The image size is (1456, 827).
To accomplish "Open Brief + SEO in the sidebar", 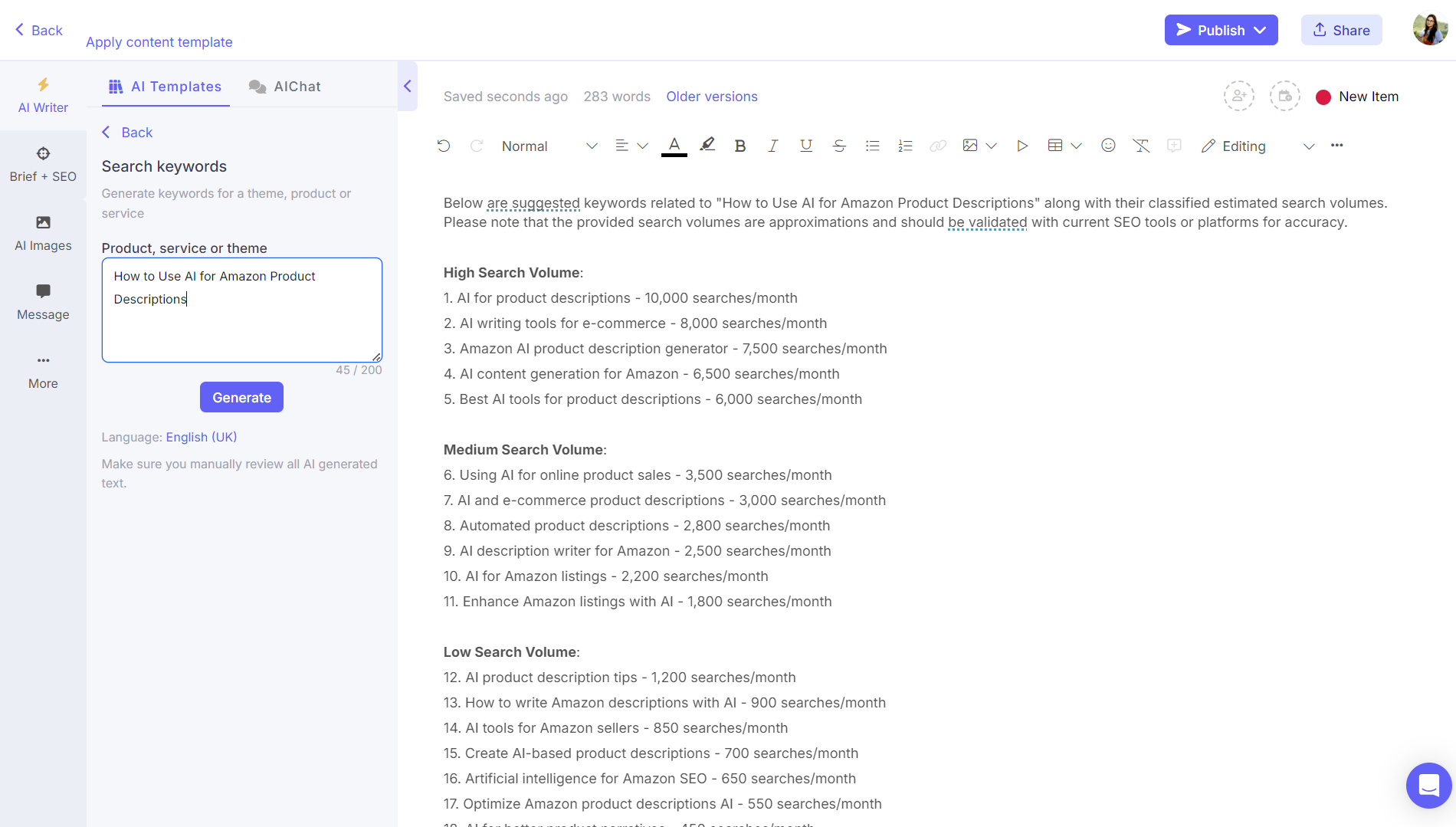I will pyautogui.click(x=43, y=165).
